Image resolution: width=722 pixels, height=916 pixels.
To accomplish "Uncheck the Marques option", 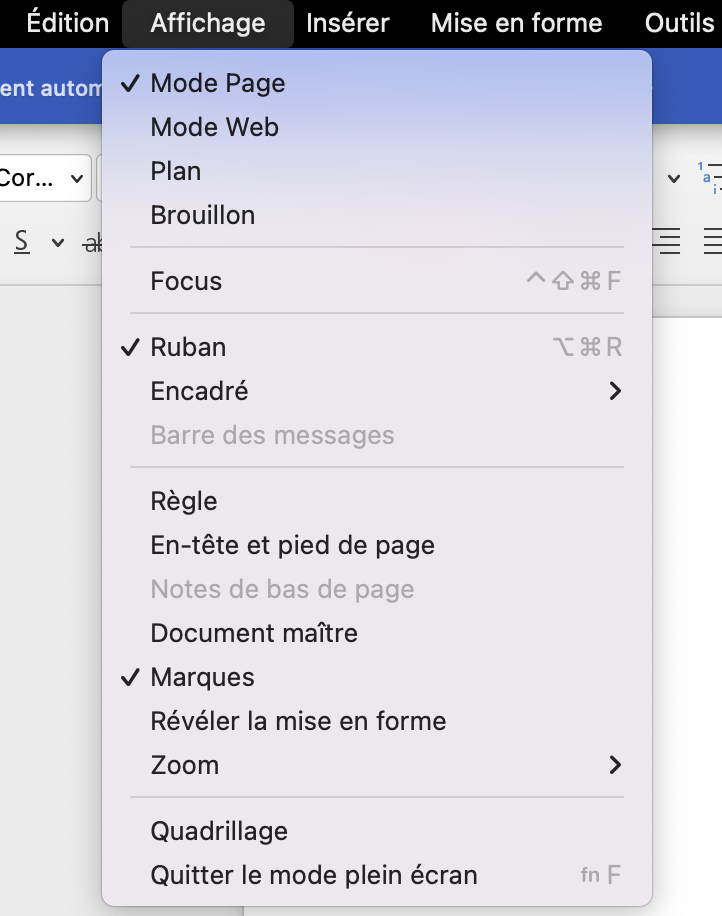I will pos(202,677).
